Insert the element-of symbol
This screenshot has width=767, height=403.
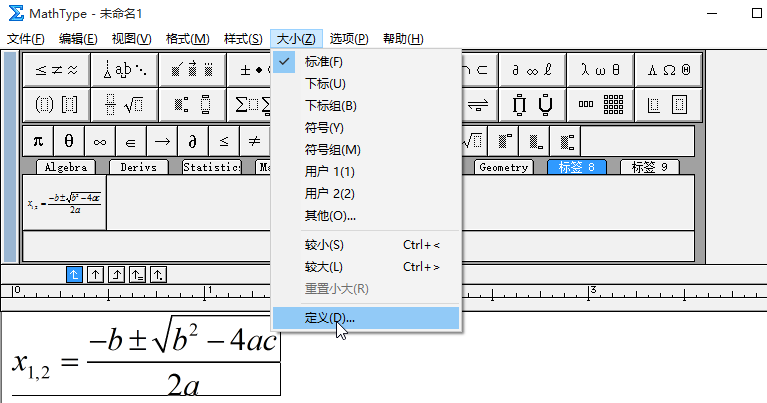point(131,141)
